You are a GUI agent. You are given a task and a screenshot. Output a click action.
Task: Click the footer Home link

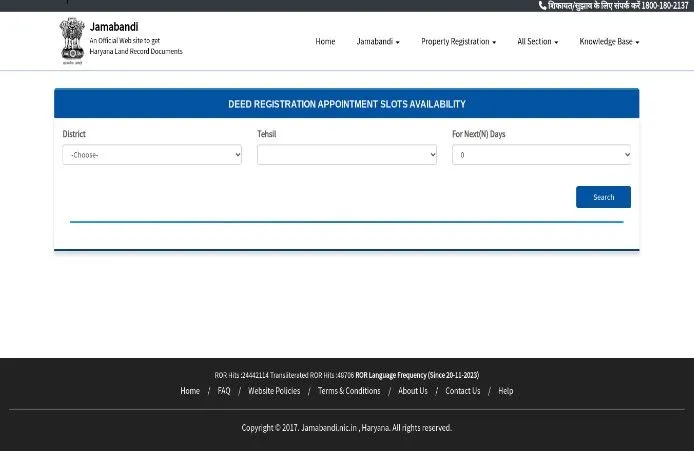tap(190, 391)
